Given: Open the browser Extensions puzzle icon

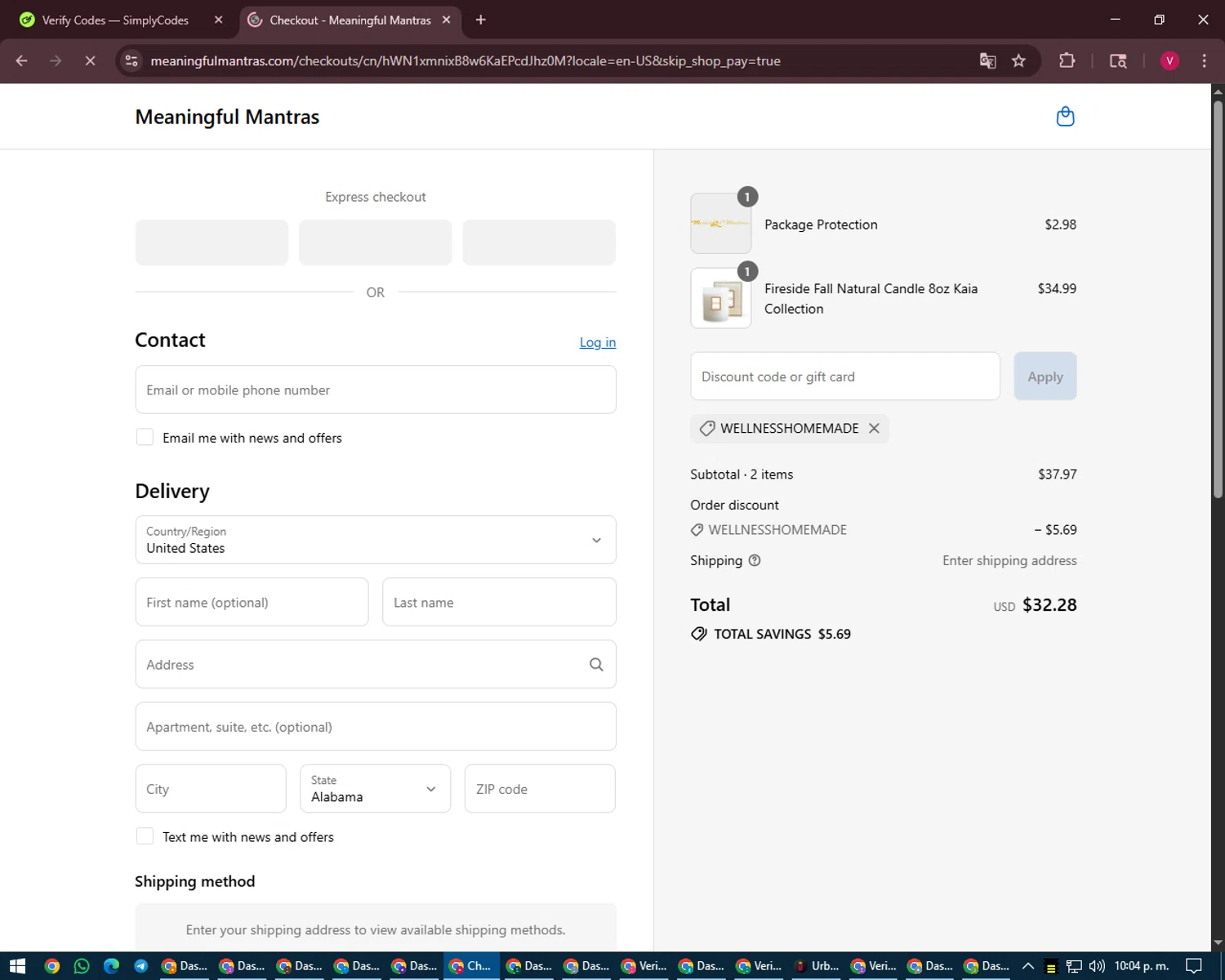Looking at the screenshot, I should click(1067, 61).
